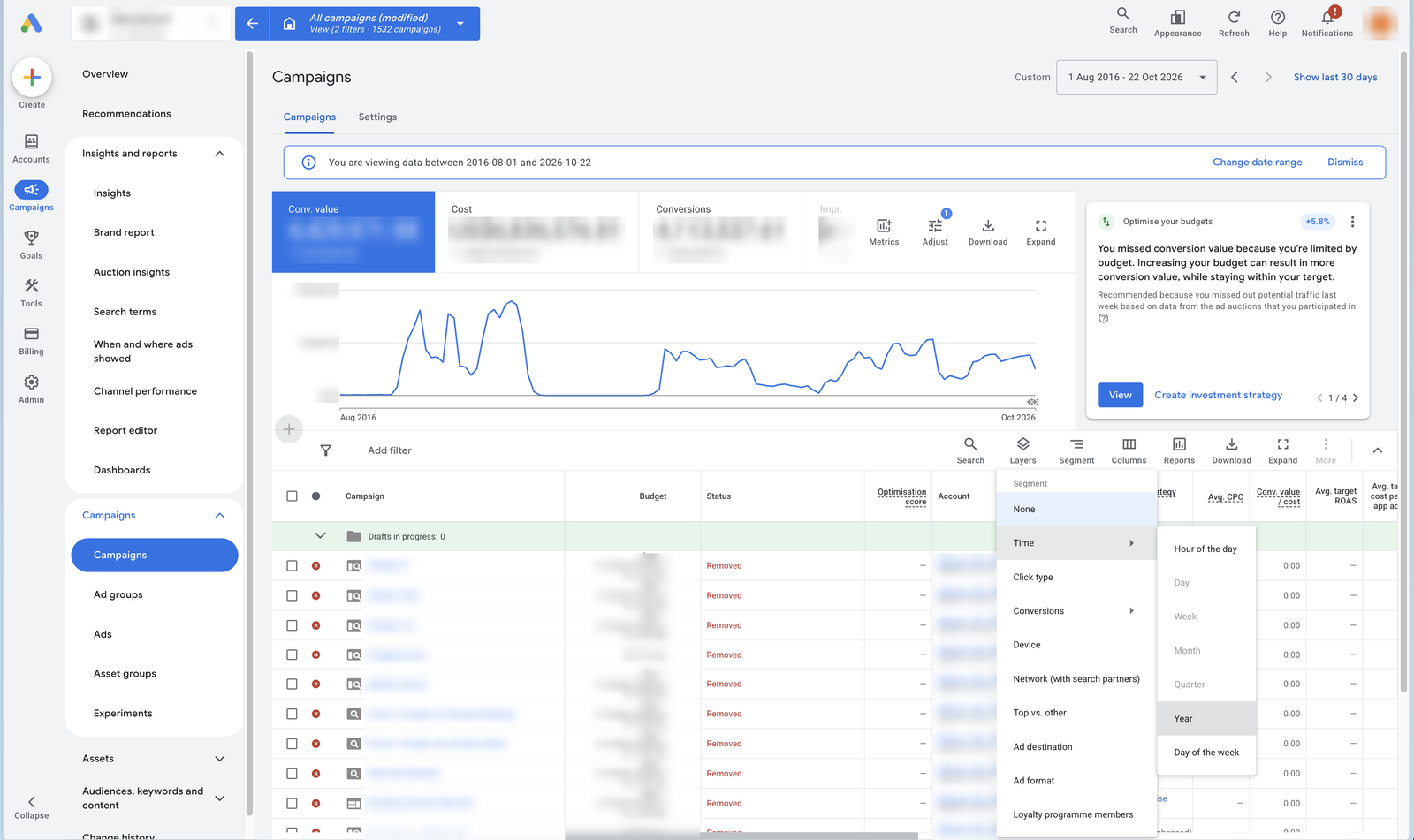Expand the Drafts in progress row

pyautogui.click(x=320, y=536)
